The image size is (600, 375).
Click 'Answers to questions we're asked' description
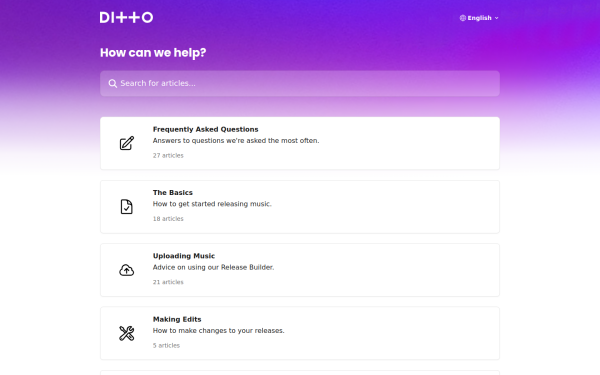(236, 140)
